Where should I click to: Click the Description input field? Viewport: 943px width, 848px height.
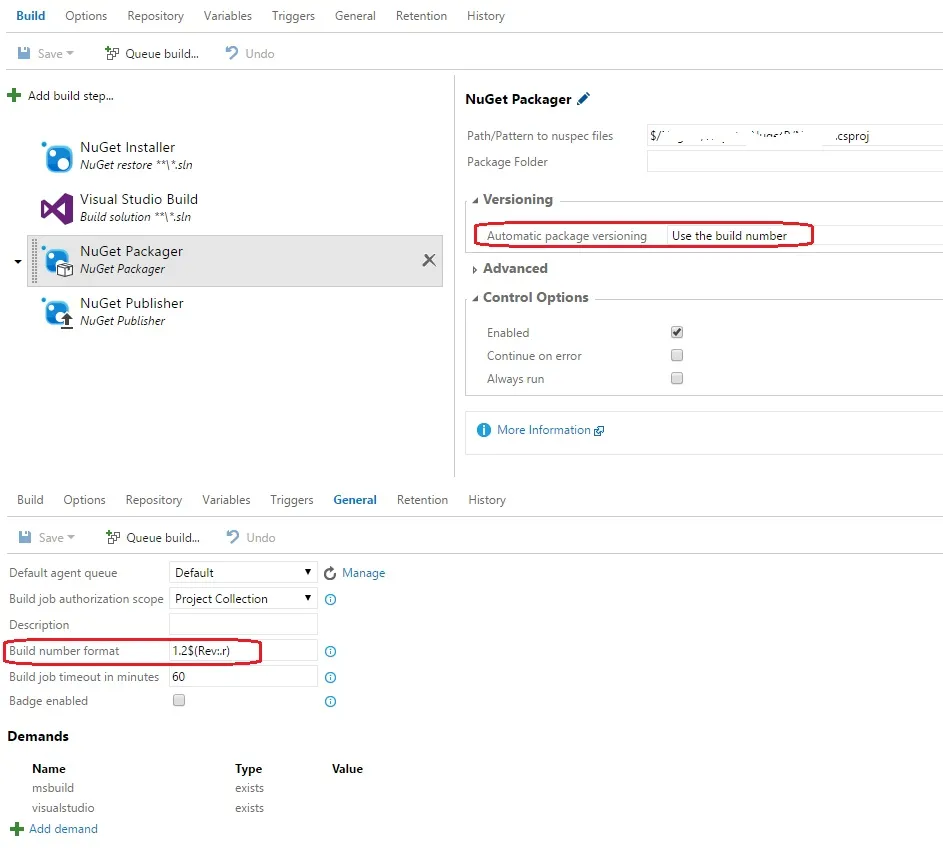(x=243, y=624)
